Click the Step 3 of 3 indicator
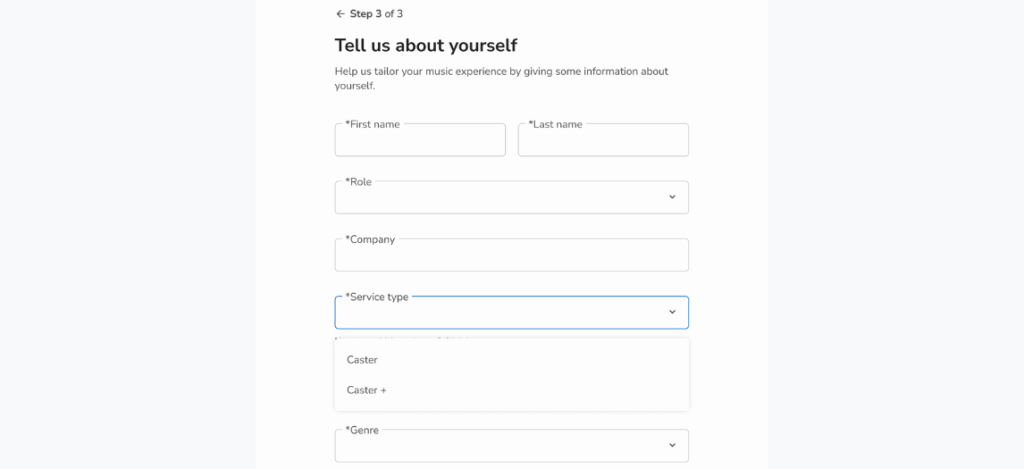 pos(376,14)
